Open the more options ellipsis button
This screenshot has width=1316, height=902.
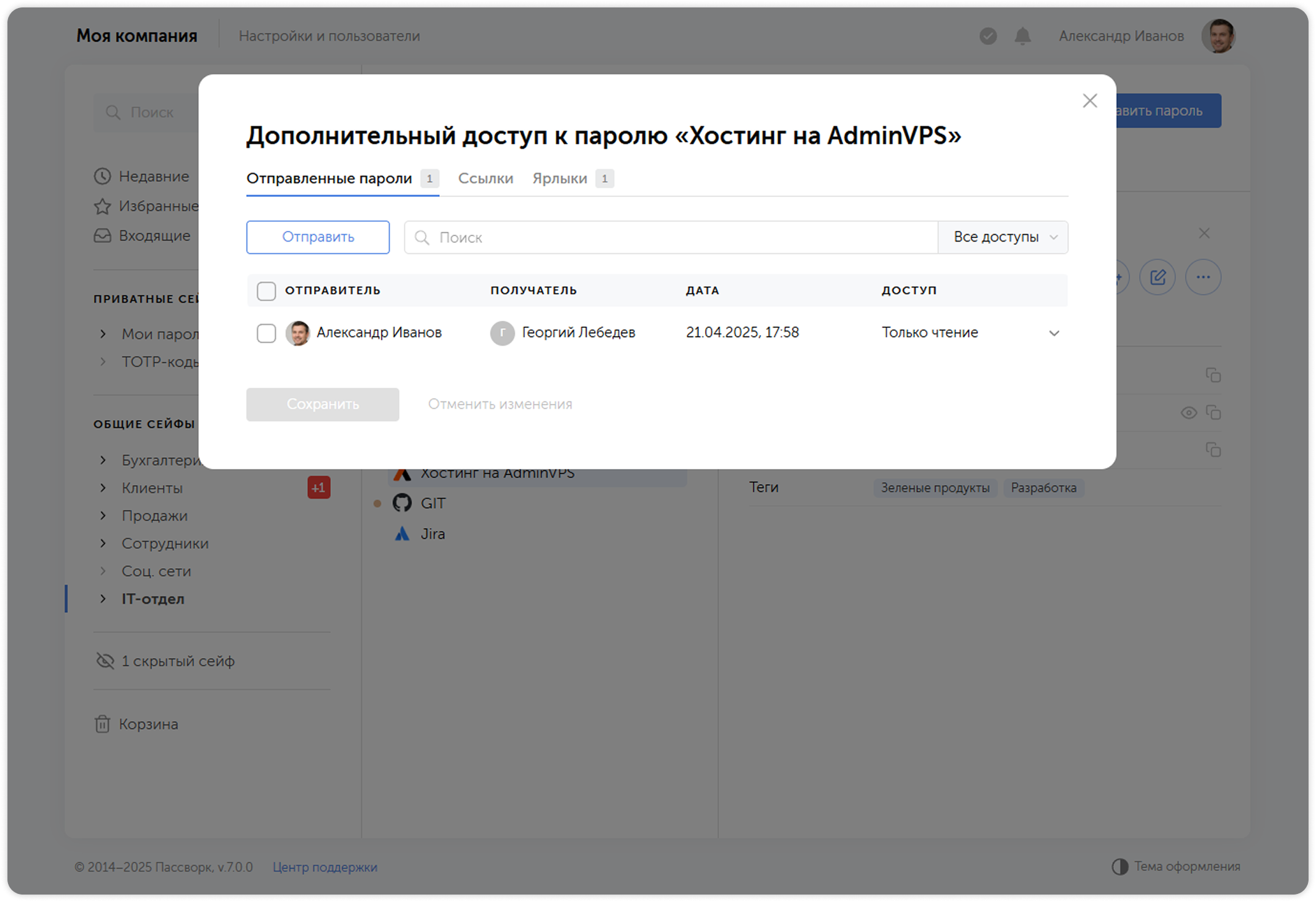[1203, 277]
